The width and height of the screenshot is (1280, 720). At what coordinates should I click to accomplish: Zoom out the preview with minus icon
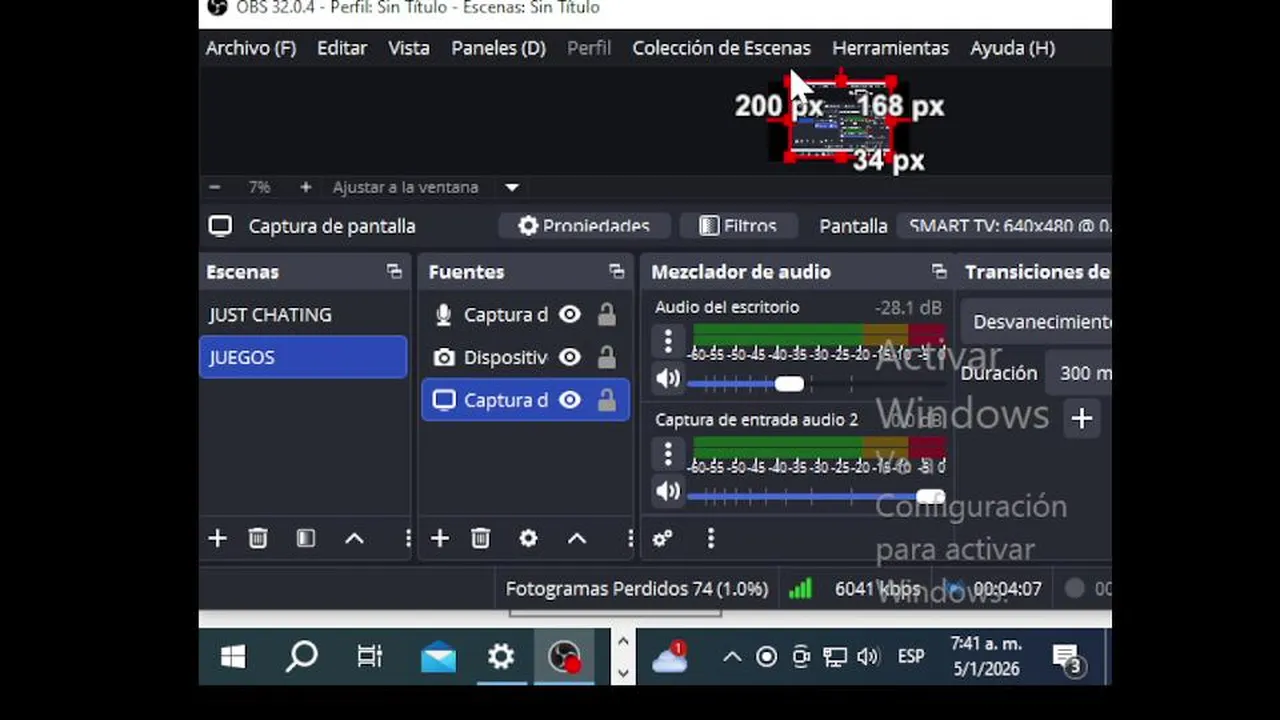tap(214, 187)
